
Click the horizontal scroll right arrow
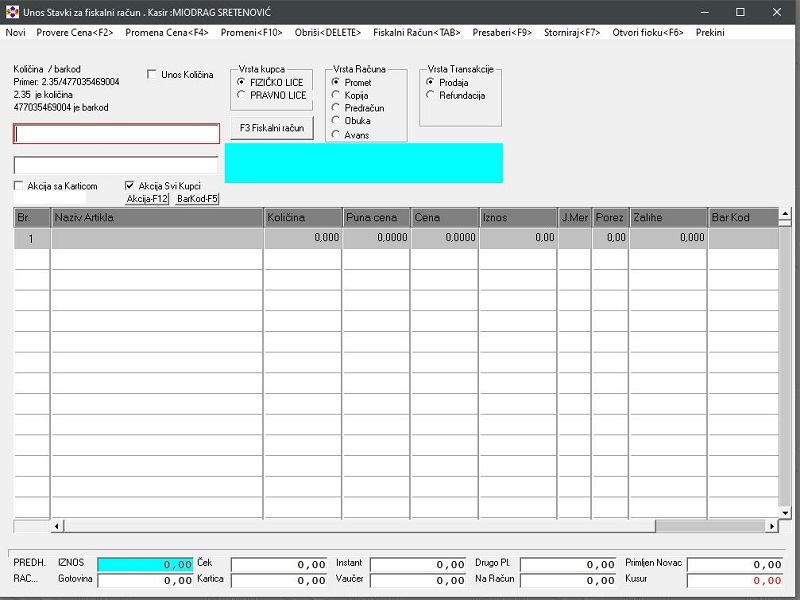pos(772,526)
